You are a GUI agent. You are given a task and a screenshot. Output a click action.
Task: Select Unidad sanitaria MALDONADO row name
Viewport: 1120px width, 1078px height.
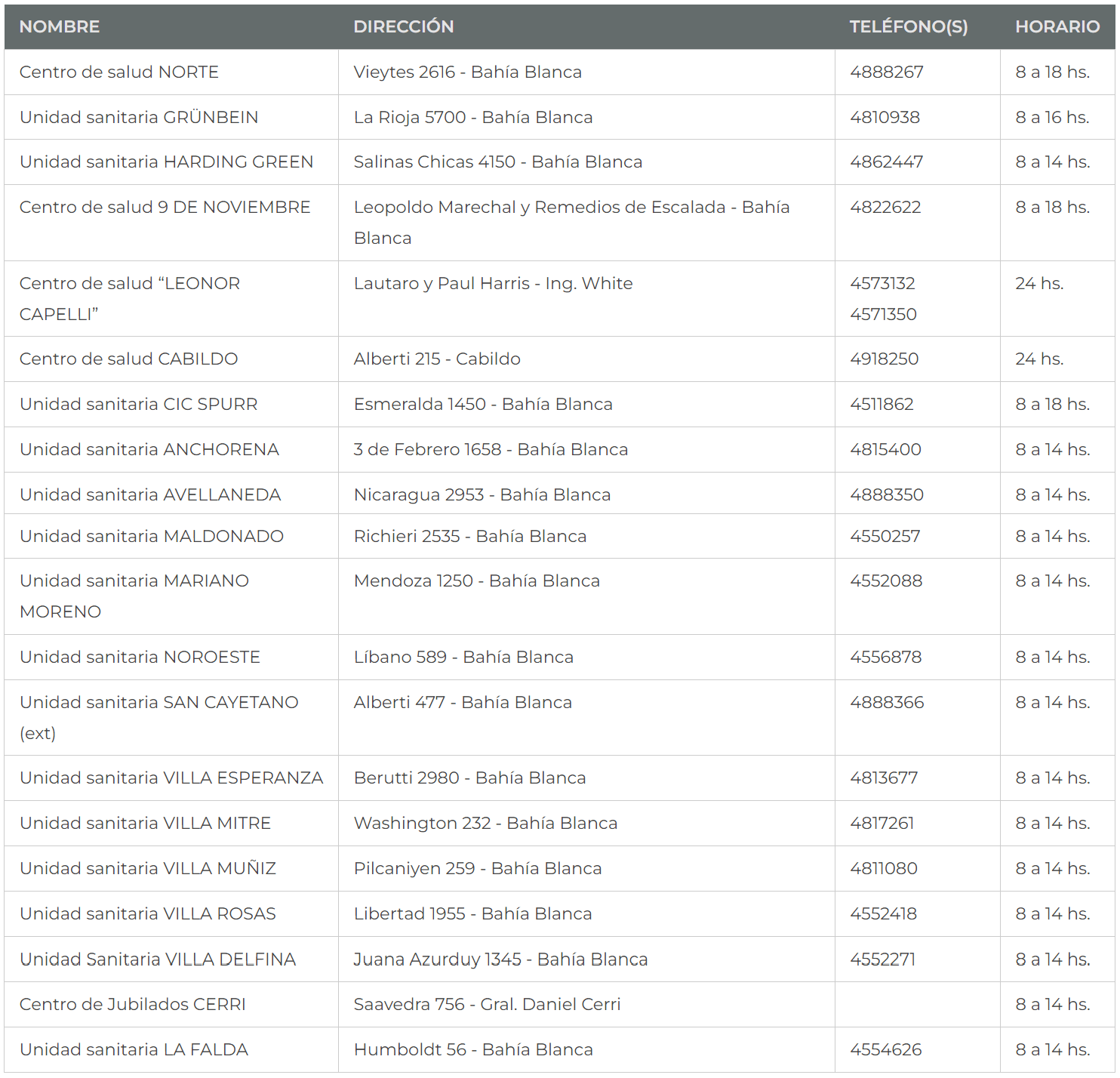pos(152,537)
